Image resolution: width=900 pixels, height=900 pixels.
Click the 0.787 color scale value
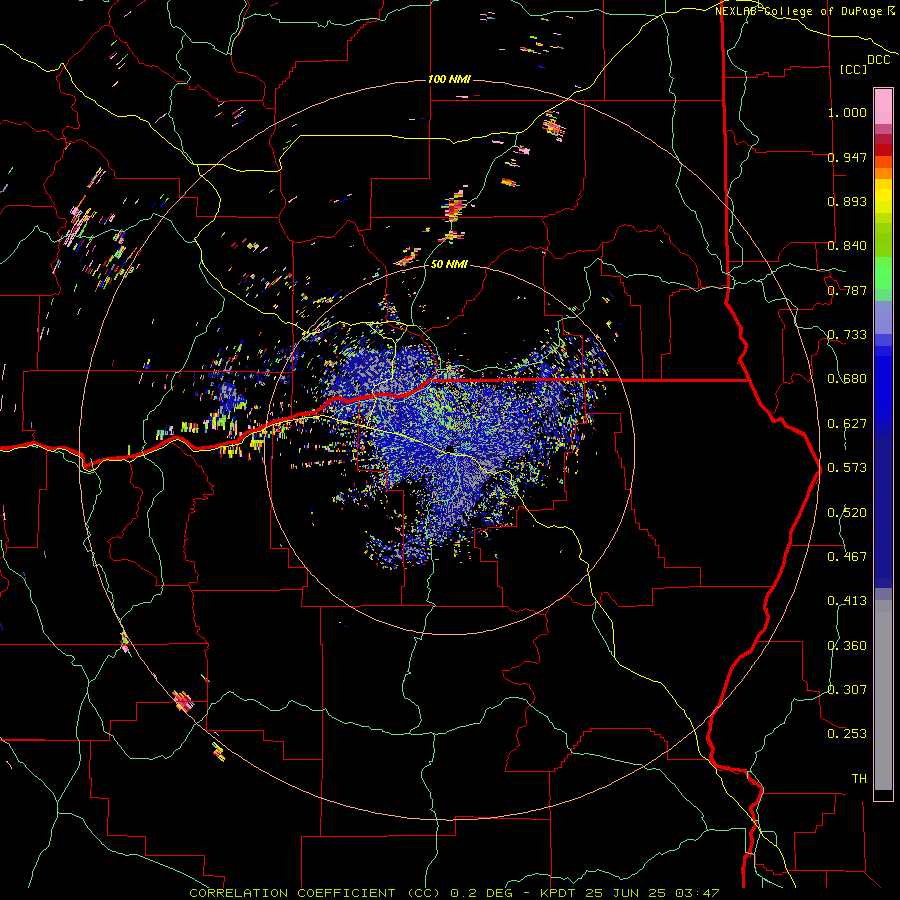click(x=847, y=290)
